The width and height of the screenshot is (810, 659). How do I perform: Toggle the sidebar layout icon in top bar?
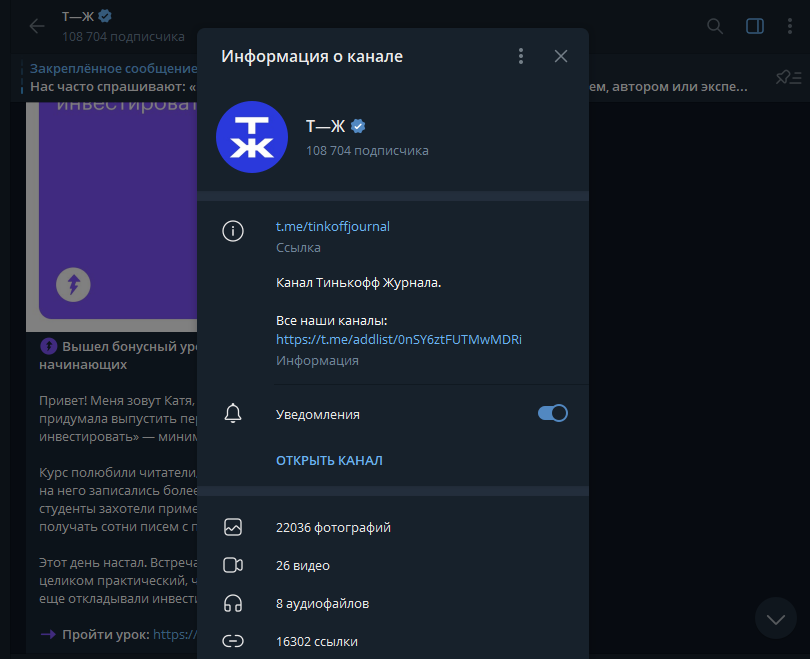pyautogui.click(x=754, y=26)
